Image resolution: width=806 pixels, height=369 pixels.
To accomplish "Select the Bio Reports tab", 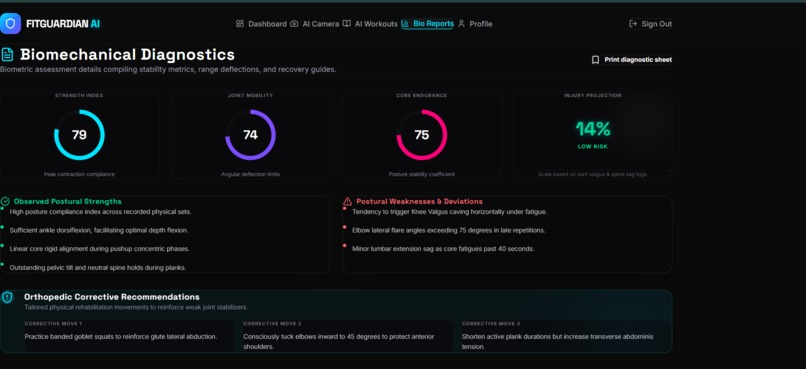I will (427, 24).
